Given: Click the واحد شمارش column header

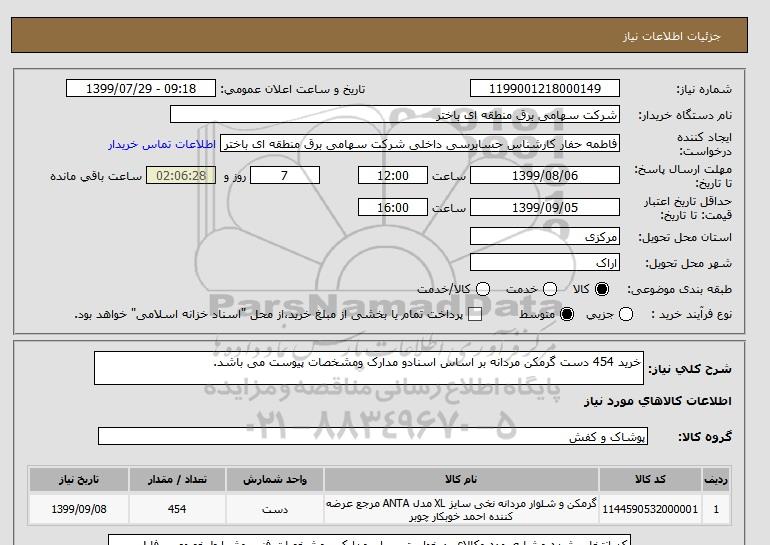Looking at the screenshot, I should [275, 479].
